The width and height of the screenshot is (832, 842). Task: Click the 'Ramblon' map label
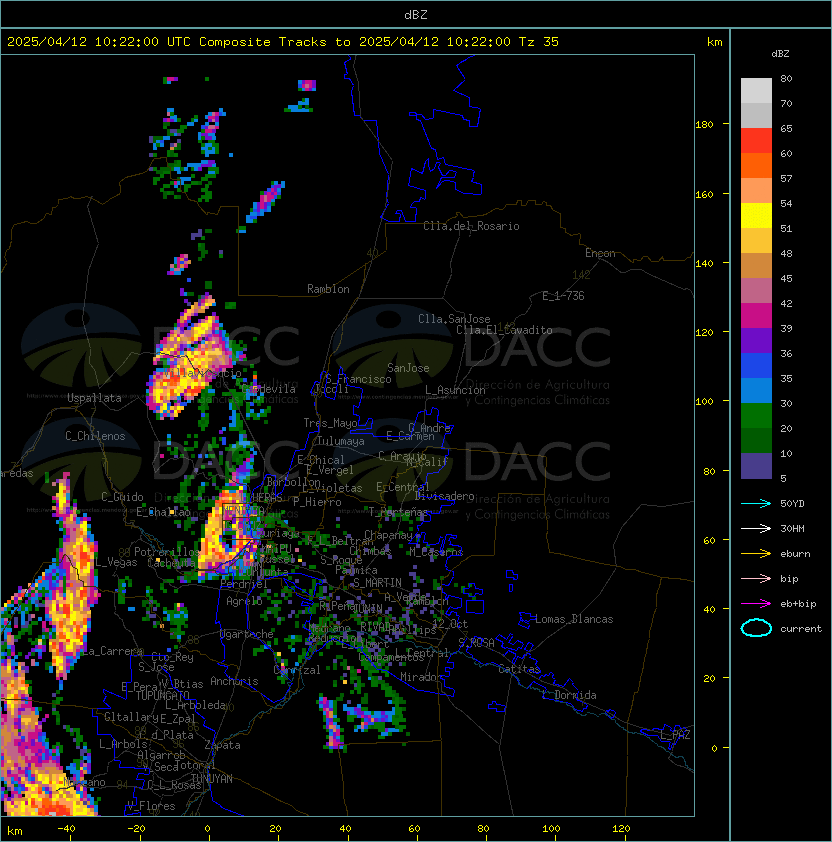pyautogui.click(x=328, y=289)
